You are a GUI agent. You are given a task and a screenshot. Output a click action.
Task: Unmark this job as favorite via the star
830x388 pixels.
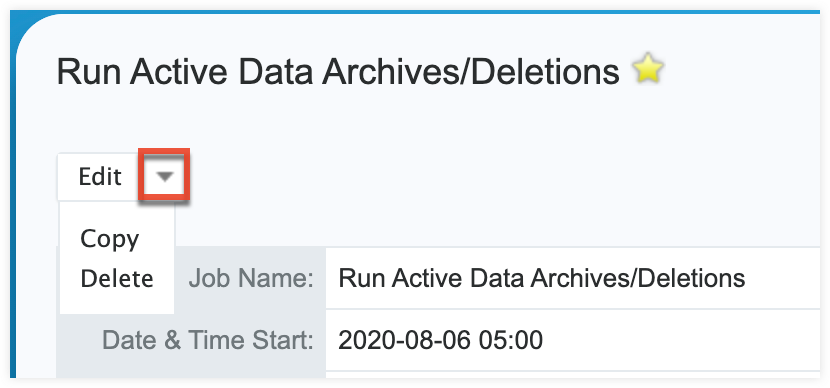[x=648, y=70]
